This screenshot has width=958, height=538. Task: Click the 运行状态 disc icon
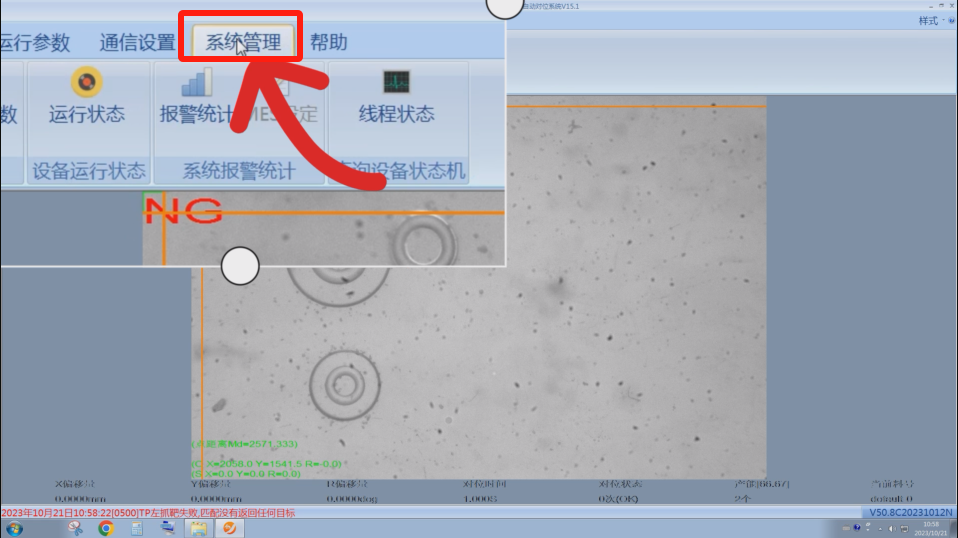coord(87,82)
